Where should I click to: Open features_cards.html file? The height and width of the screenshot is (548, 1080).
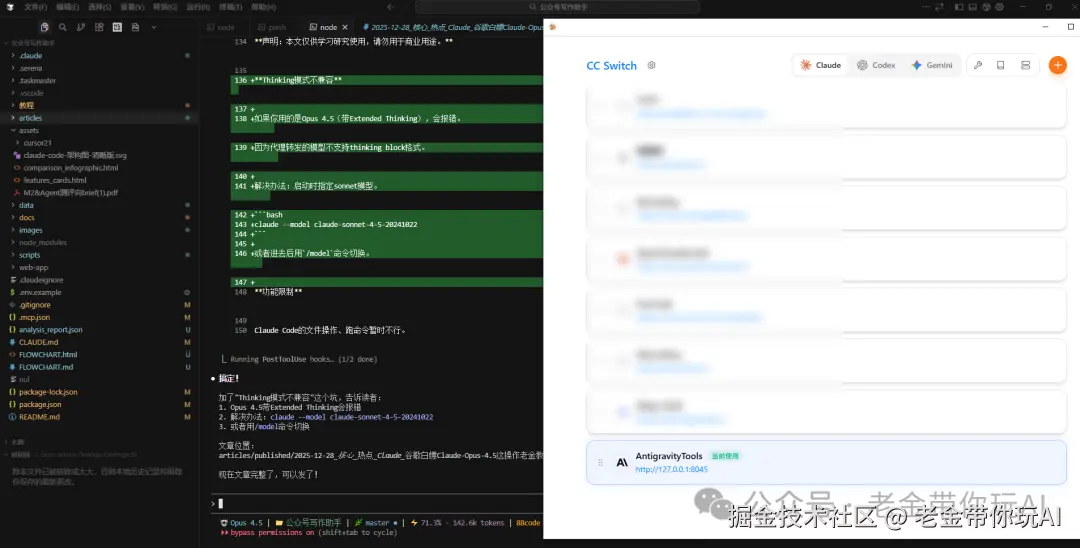pos(55,180)
